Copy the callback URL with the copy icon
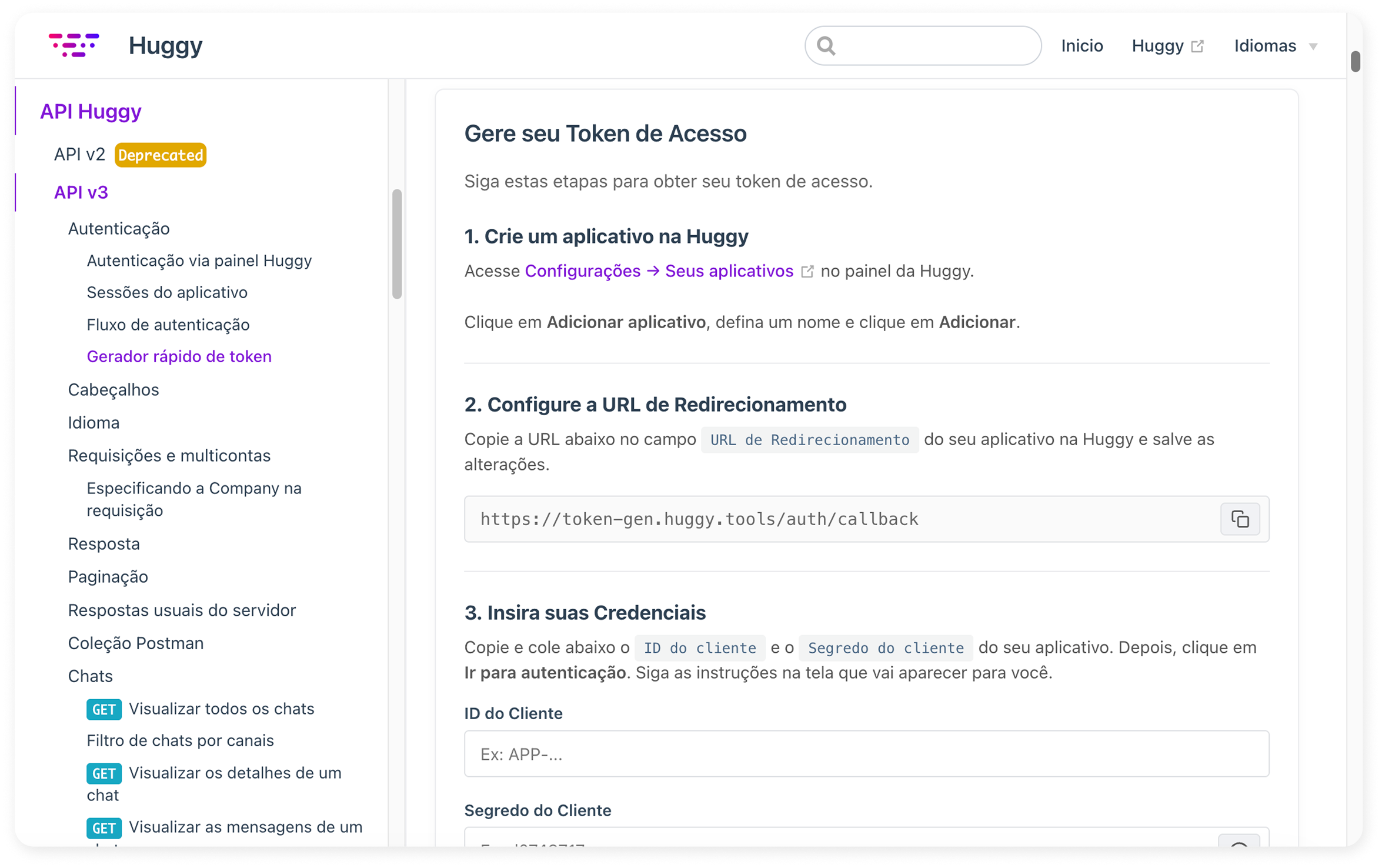This screenshot has width=1382, height=868. coord(1240,519)
